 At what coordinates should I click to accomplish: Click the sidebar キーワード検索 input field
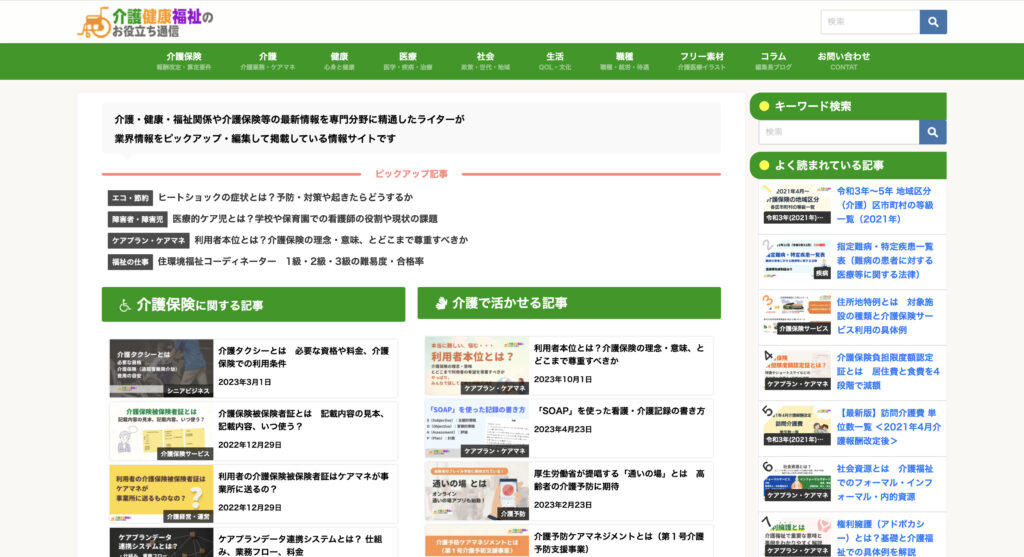(x=838, y=132)
